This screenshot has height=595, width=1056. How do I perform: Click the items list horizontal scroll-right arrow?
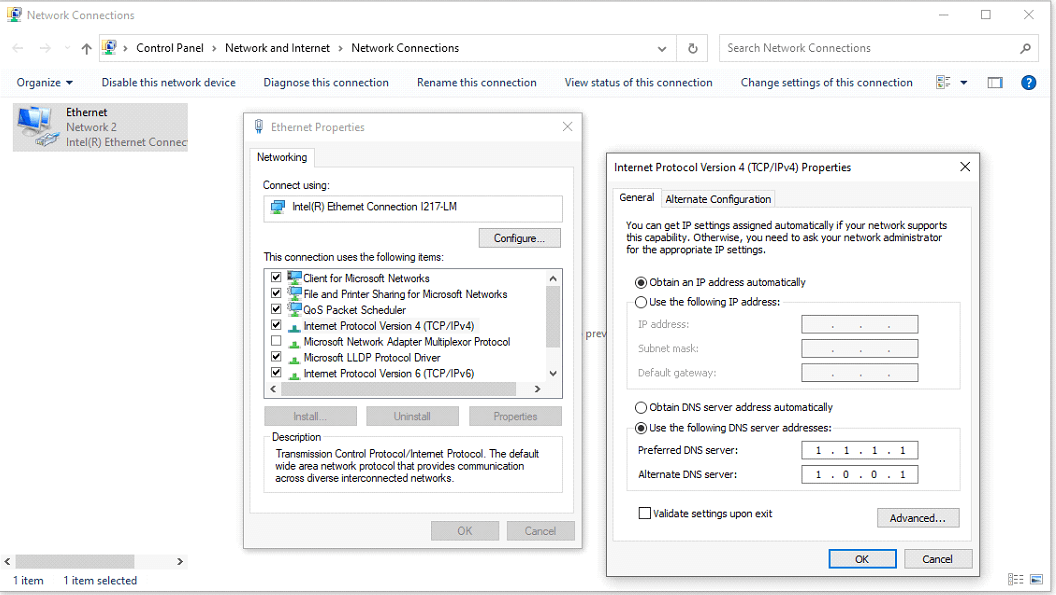click(x=537, y=389)
